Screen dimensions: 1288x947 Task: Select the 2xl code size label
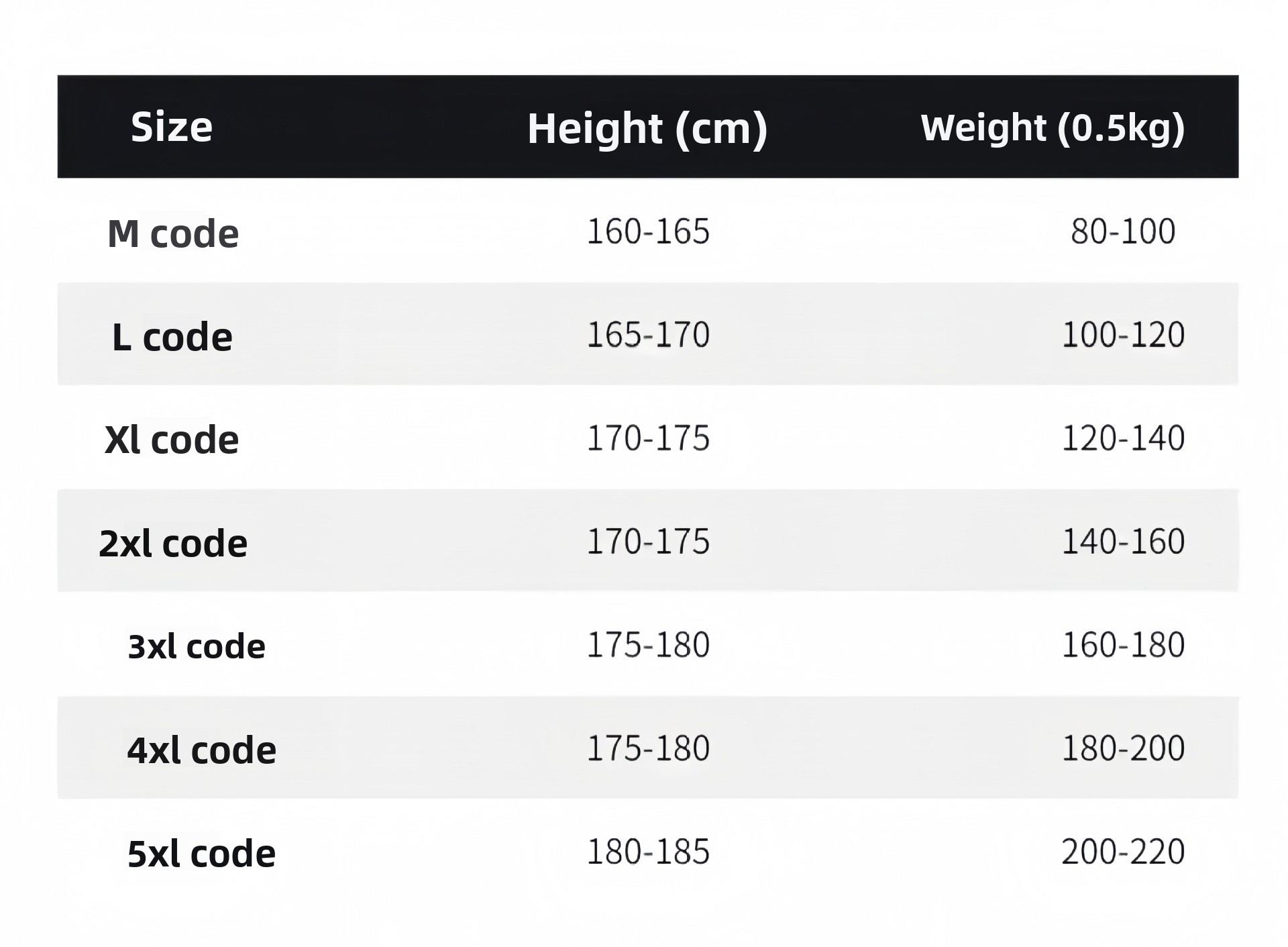[173, 544]
